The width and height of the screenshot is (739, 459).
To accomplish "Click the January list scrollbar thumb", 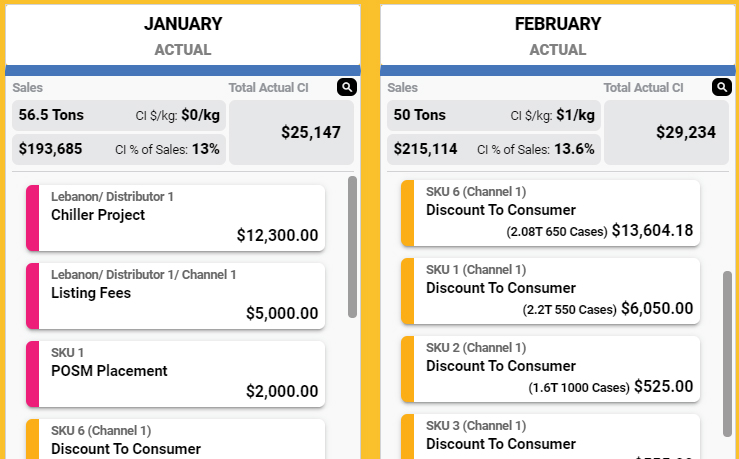I will pyautogui.click(x=352, y=247).
